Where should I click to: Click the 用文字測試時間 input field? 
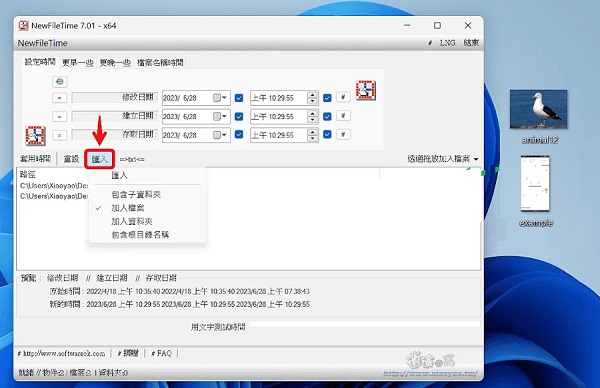pyautogui.click(x=365, y=324)
